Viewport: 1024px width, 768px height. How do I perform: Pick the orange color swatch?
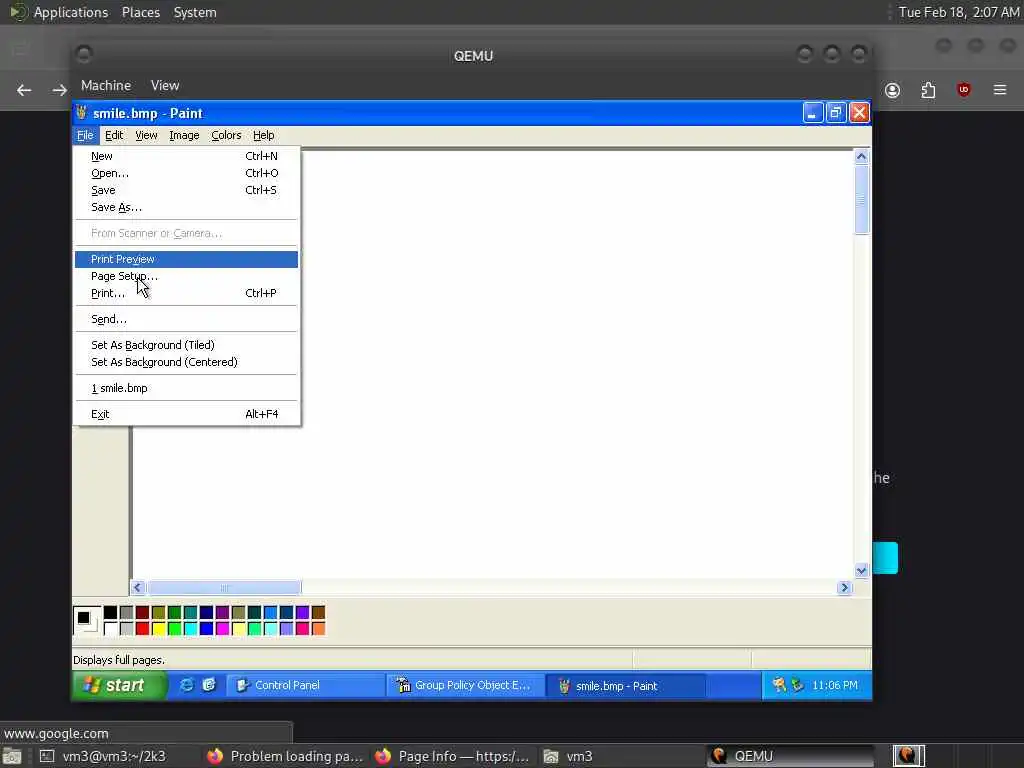[319, 629]
